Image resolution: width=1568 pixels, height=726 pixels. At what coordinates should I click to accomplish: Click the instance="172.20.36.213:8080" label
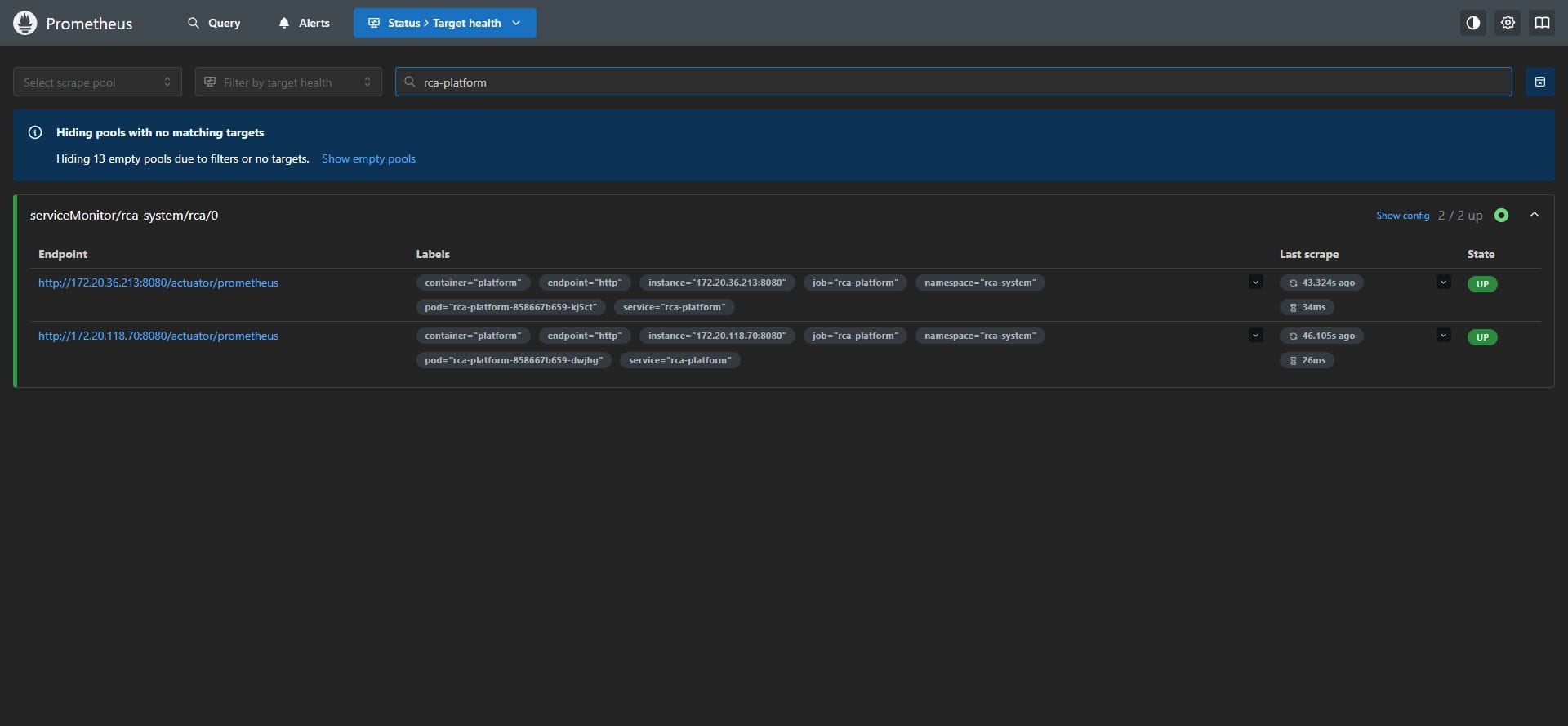point(717,283)
